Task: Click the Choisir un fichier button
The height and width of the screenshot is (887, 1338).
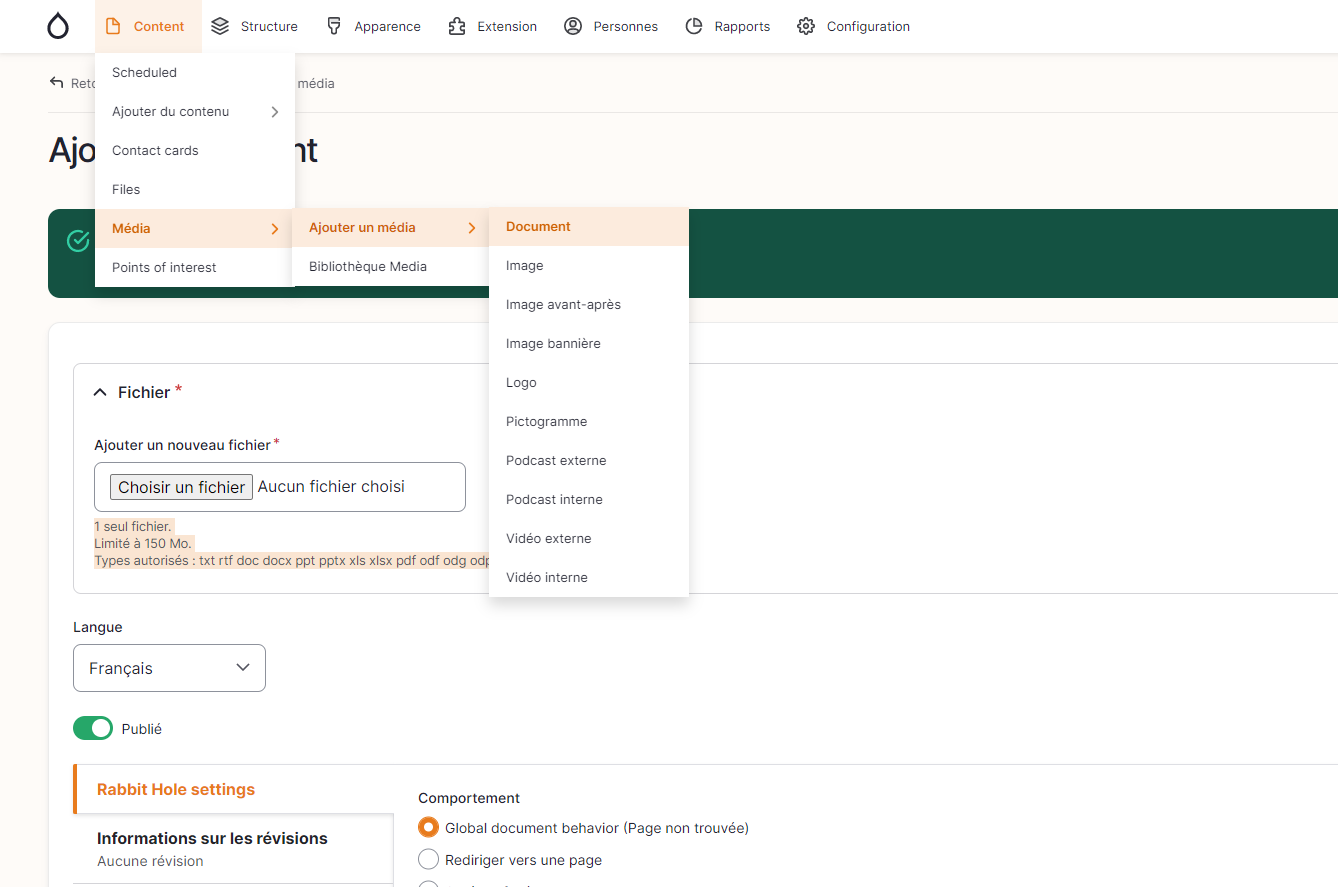Action: pyautogui.click(x=181, y=487)
